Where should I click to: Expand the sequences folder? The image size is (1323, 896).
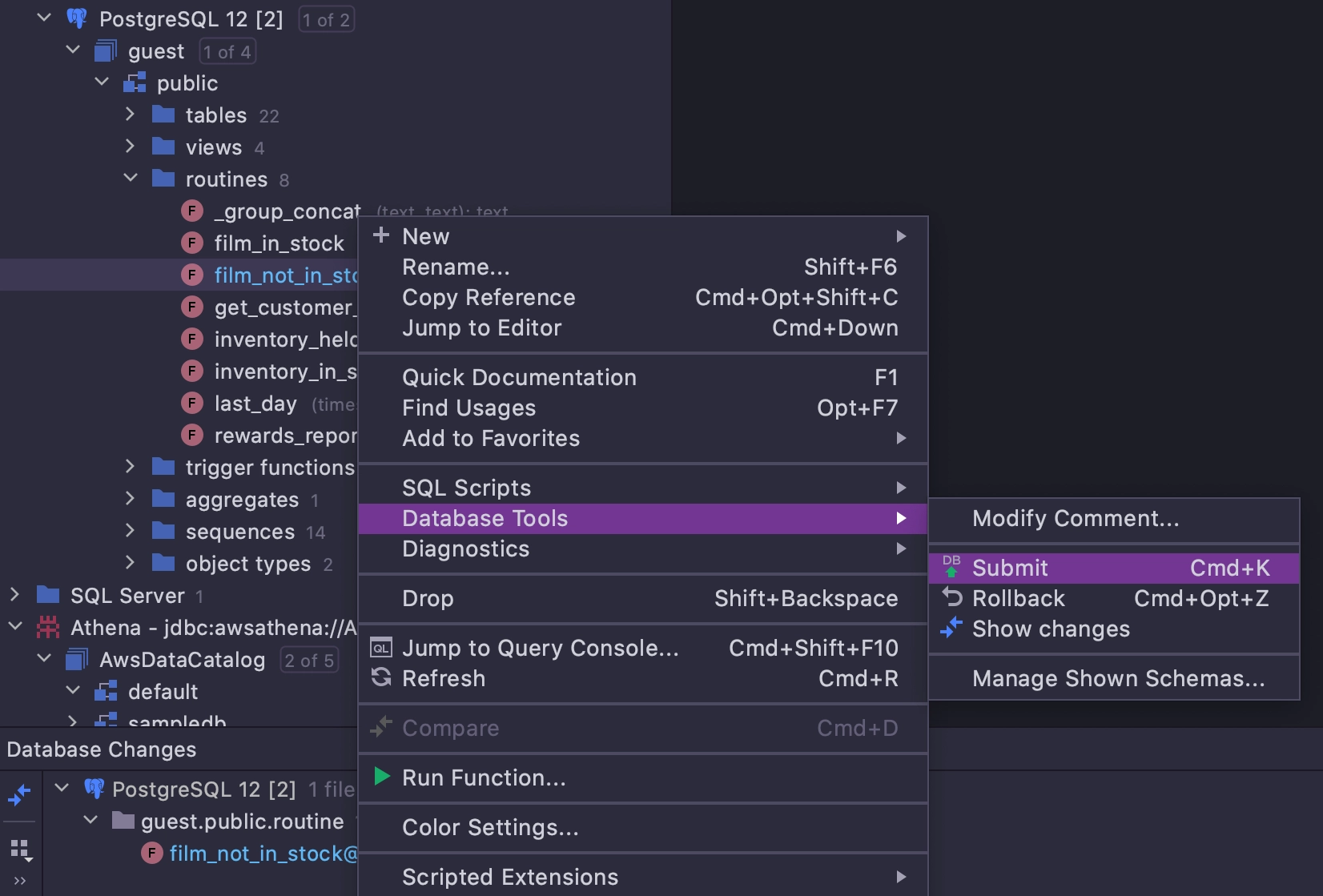click(131, 531)
